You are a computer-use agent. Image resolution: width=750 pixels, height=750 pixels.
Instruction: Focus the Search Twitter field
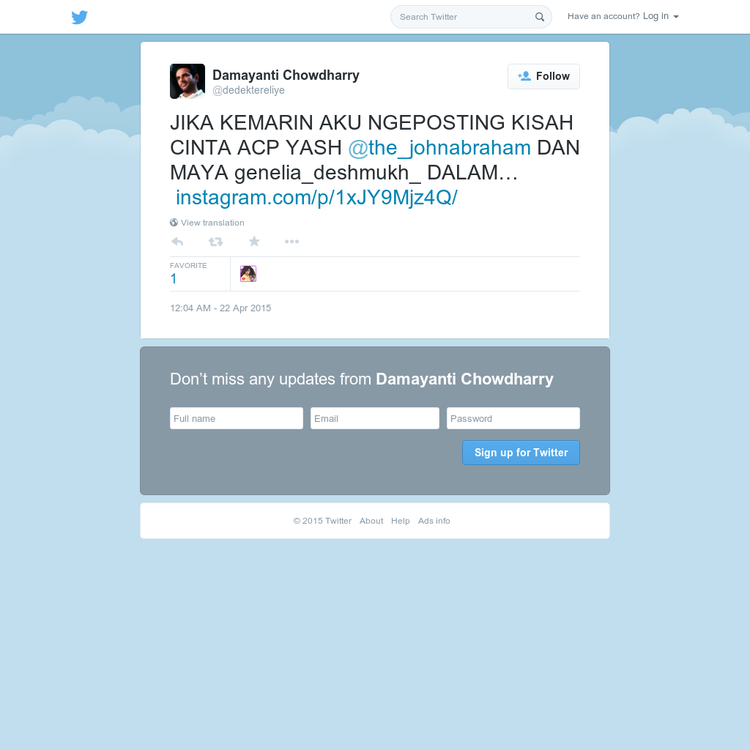[471, 17]
